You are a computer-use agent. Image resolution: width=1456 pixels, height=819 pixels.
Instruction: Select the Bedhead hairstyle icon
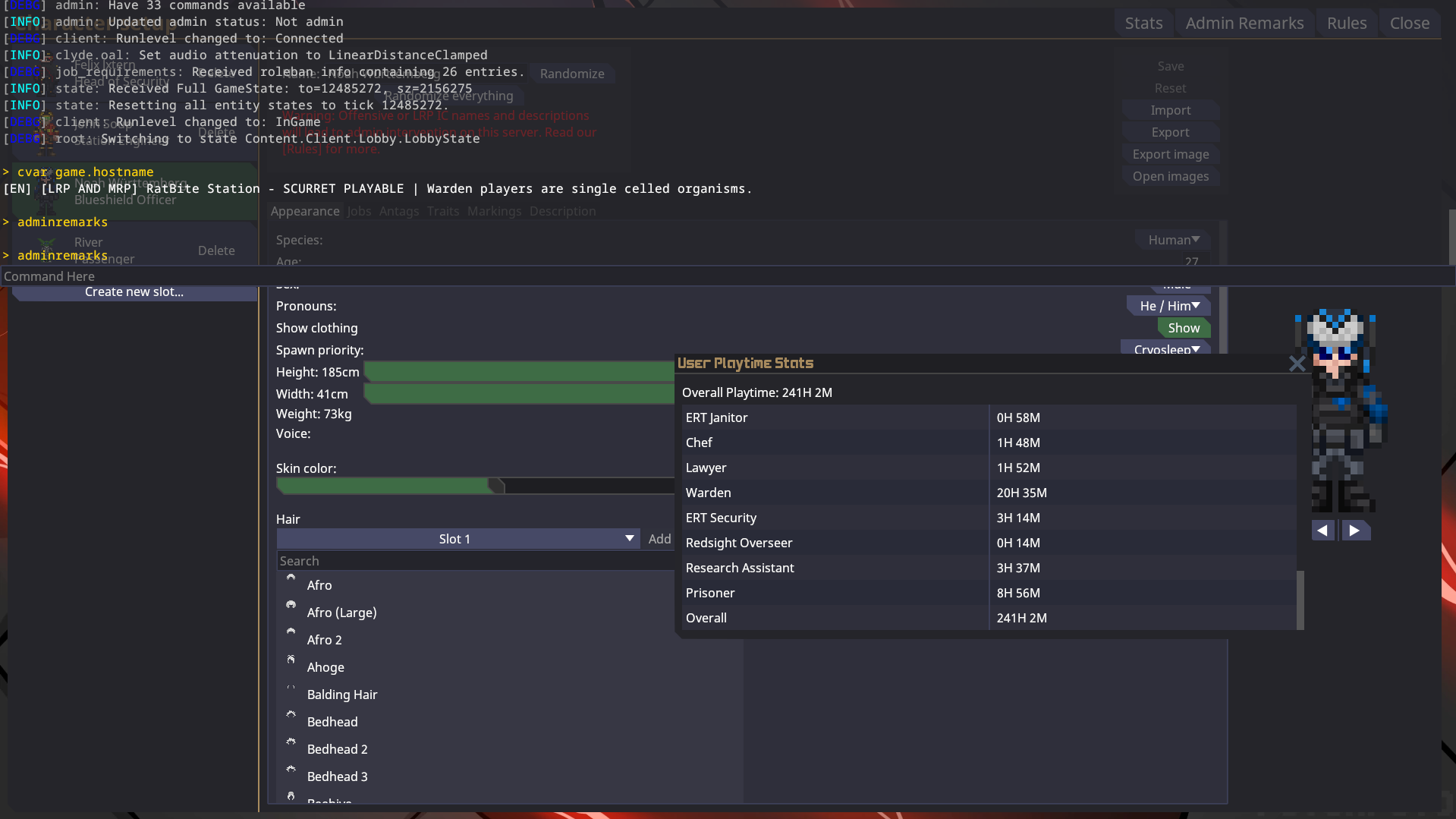pos(291,715)
